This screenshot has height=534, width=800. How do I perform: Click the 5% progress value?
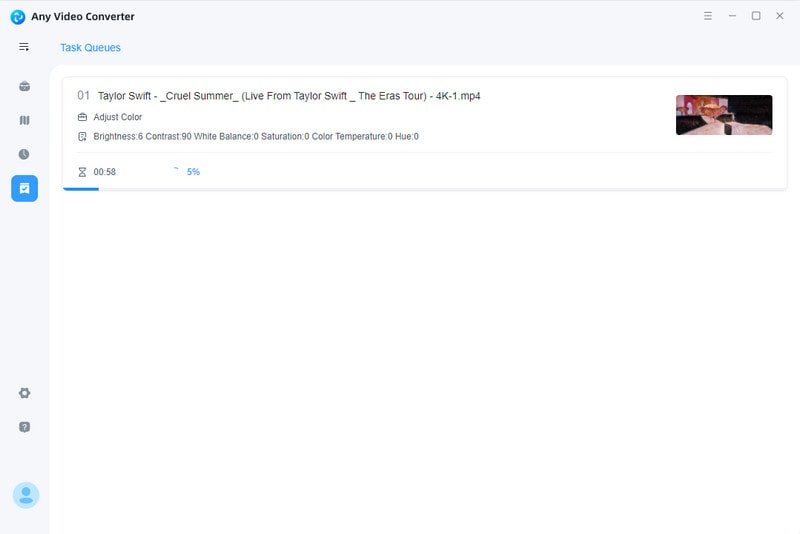[193, 172]
